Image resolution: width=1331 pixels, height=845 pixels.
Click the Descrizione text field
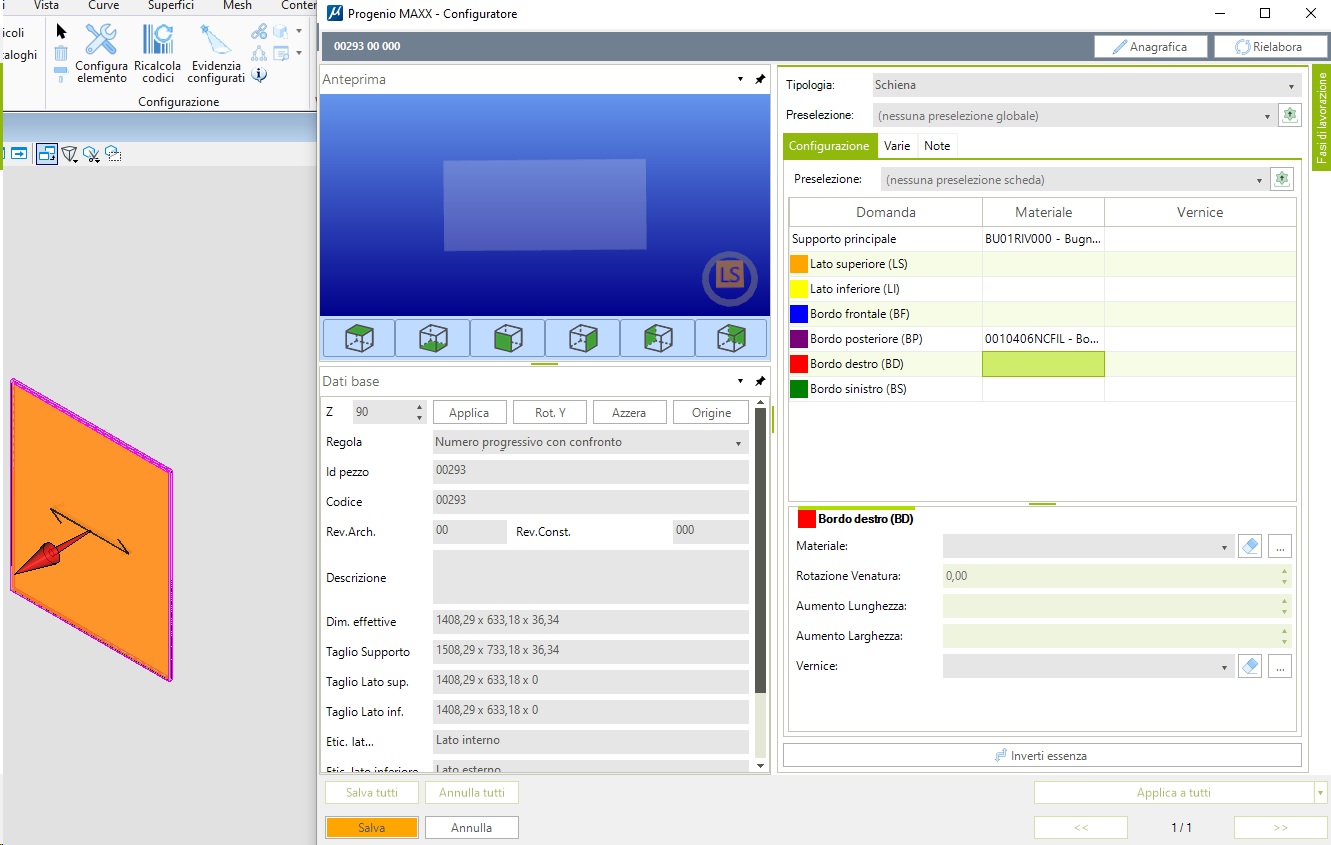[591, 577]
